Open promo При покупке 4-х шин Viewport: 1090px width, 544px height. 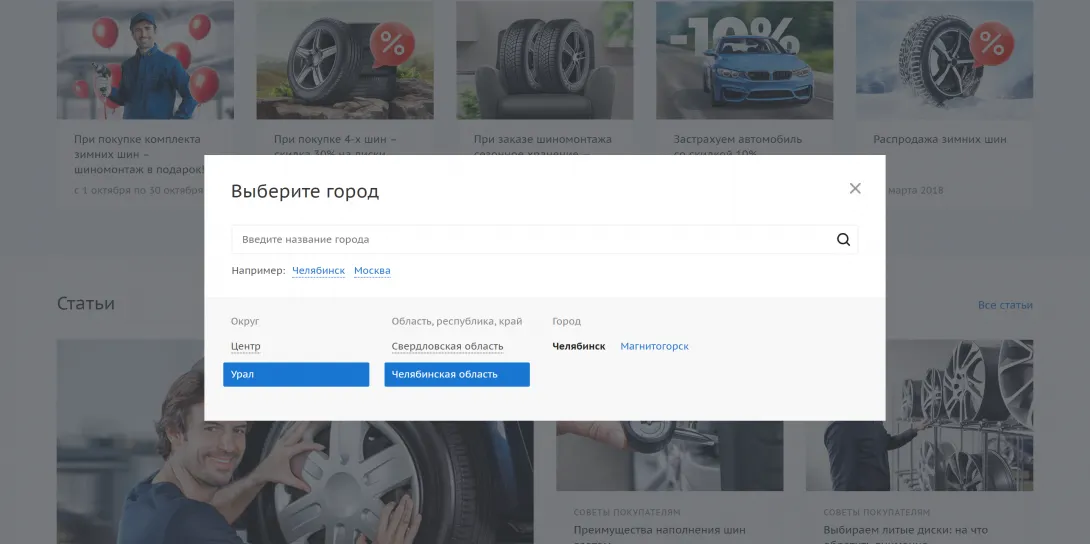coord(335,139)
